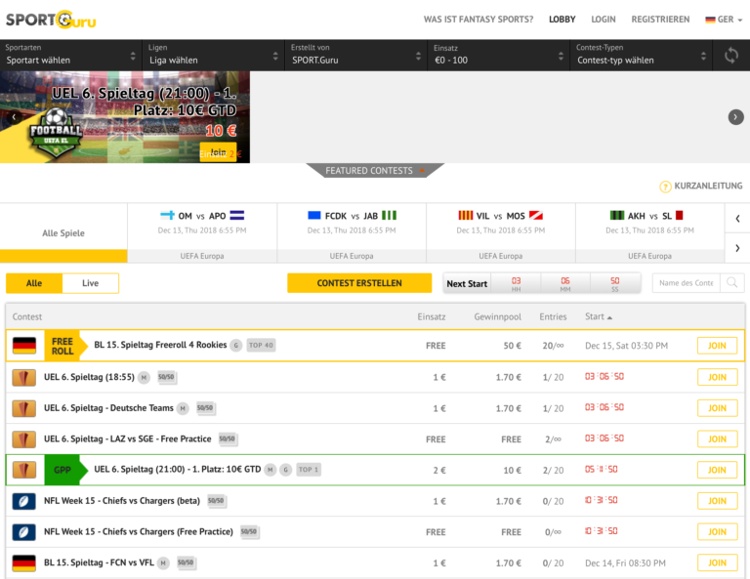Sort by Start column header
The image size is (750, 579).
(598, 316)
